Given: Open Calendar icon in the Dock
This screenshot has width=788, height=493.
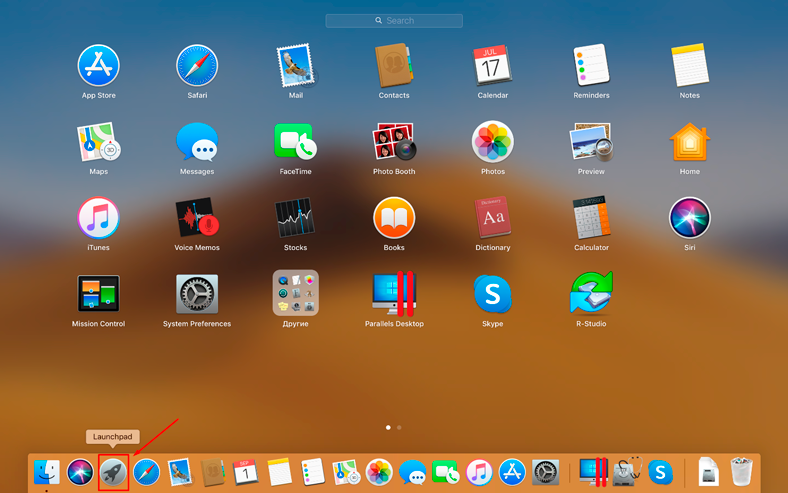Looking at the screenshot, I should 246,472.
